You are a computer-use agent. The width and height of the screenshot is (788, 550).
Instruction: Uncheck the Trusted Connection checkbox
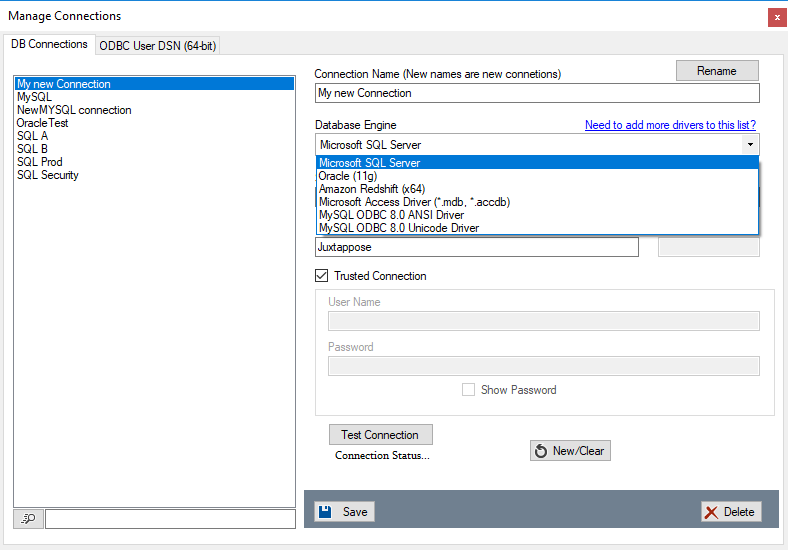tap(322, 276)
